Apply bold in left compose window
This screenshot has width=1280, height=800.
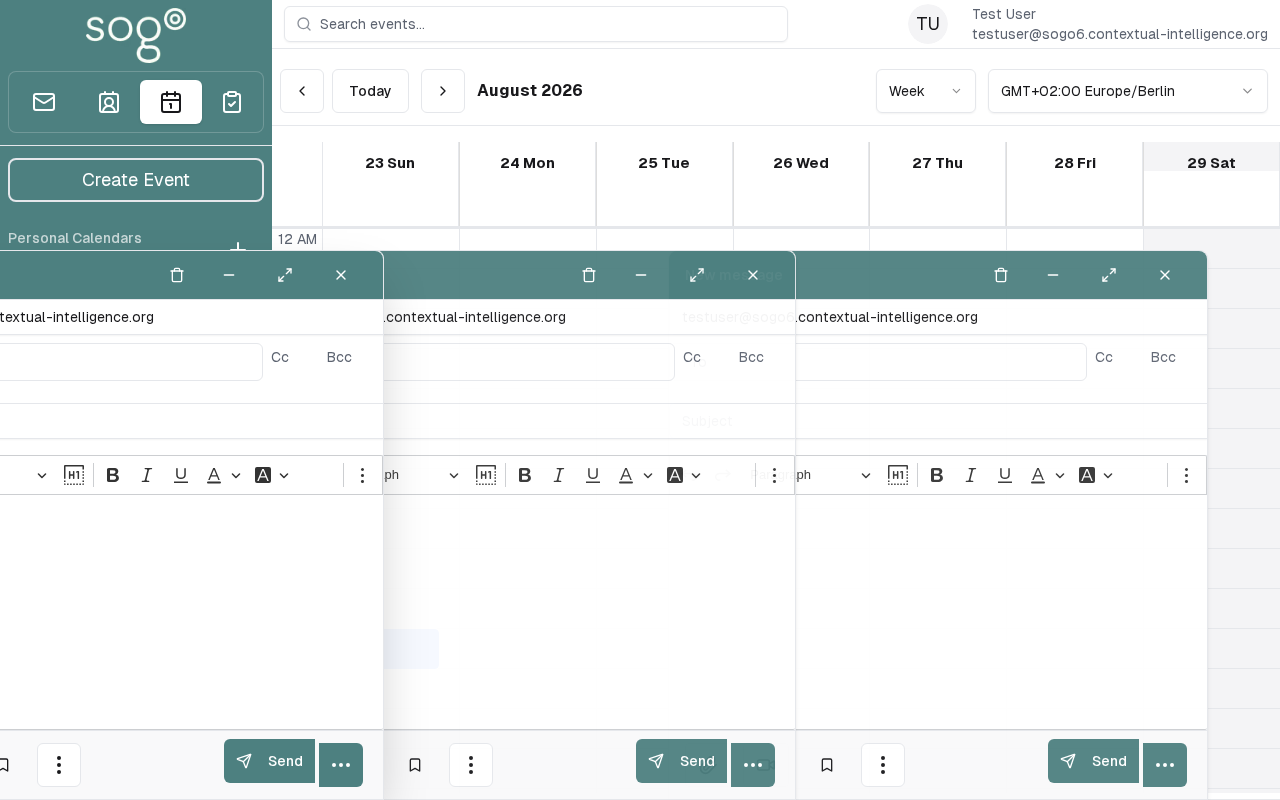tap(113, 475)
